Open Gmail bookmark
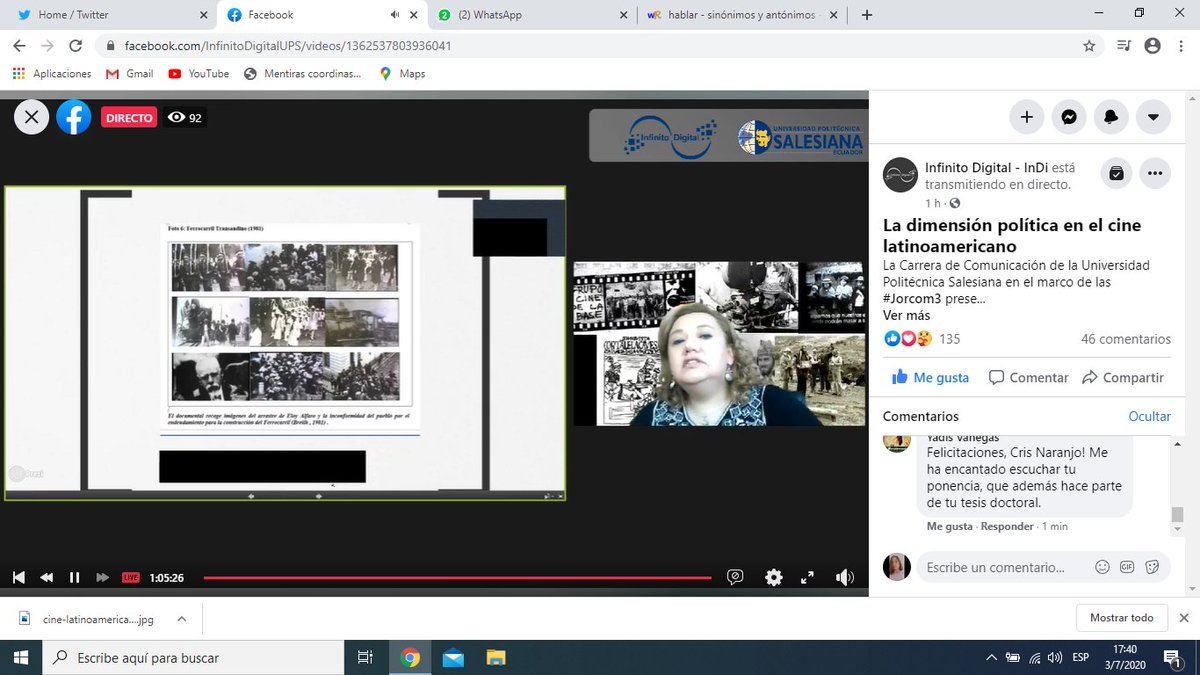The height and width of the screenshot is (675, 1200). (129, 73)
